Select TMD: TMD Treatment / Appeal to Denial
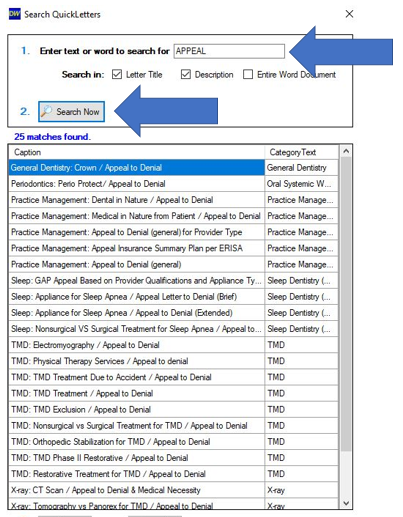This screenshot has width=403, height=517. click(x=137, y=393)
